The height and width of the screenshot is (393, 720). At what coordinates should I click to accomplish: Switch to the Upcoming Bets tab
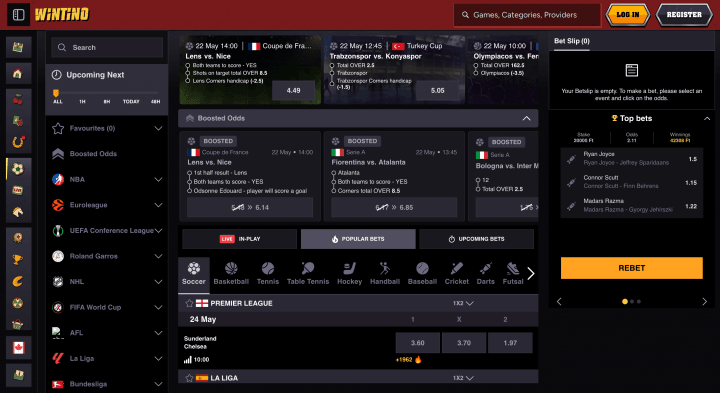(476, 239)
